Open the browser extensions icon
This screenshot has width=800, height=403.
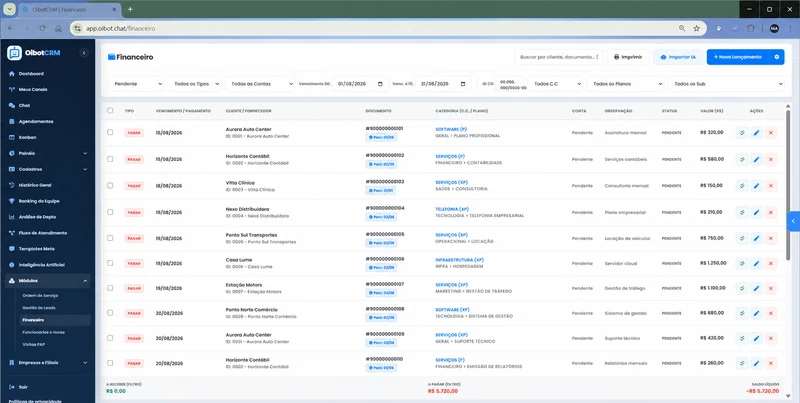751,29
